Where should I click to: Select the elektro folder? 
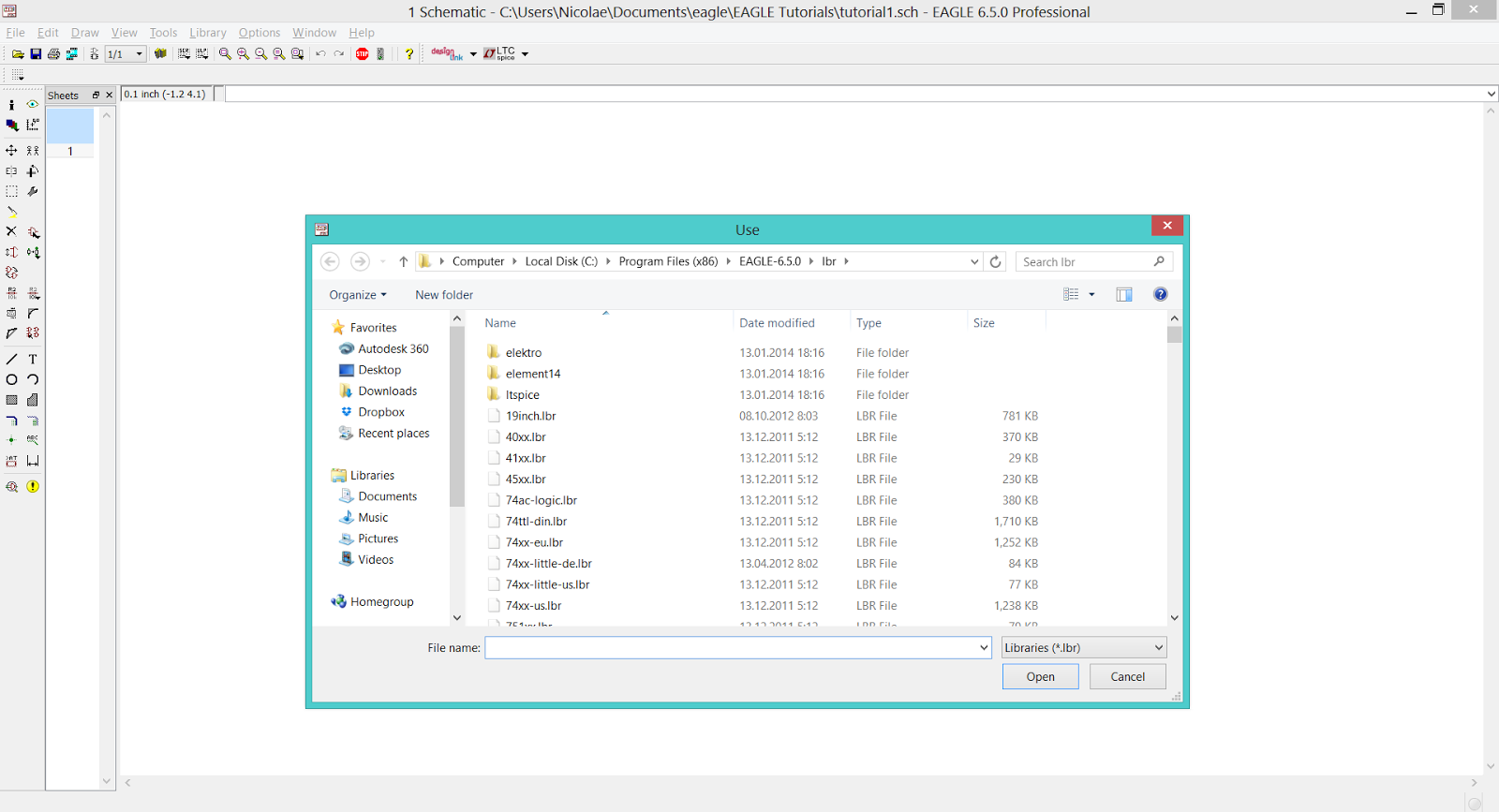524,353
